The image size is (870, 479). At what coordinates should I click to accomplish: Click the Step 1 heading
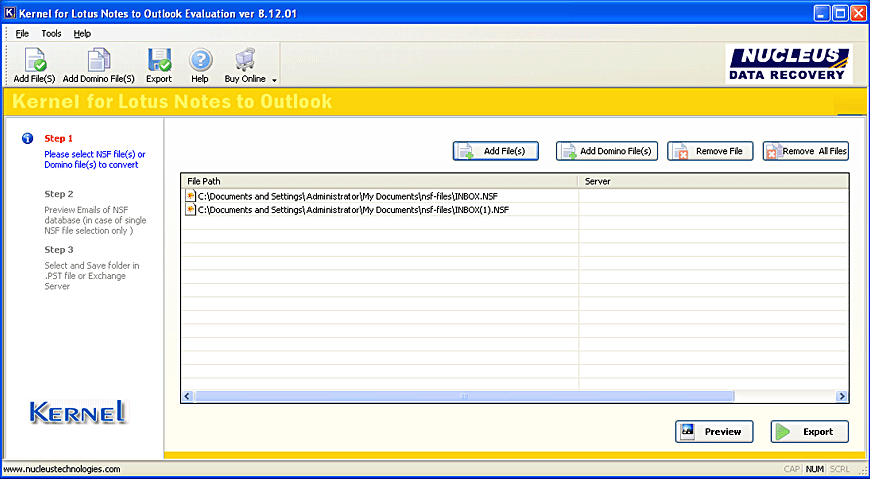click(x=59, y=138)
